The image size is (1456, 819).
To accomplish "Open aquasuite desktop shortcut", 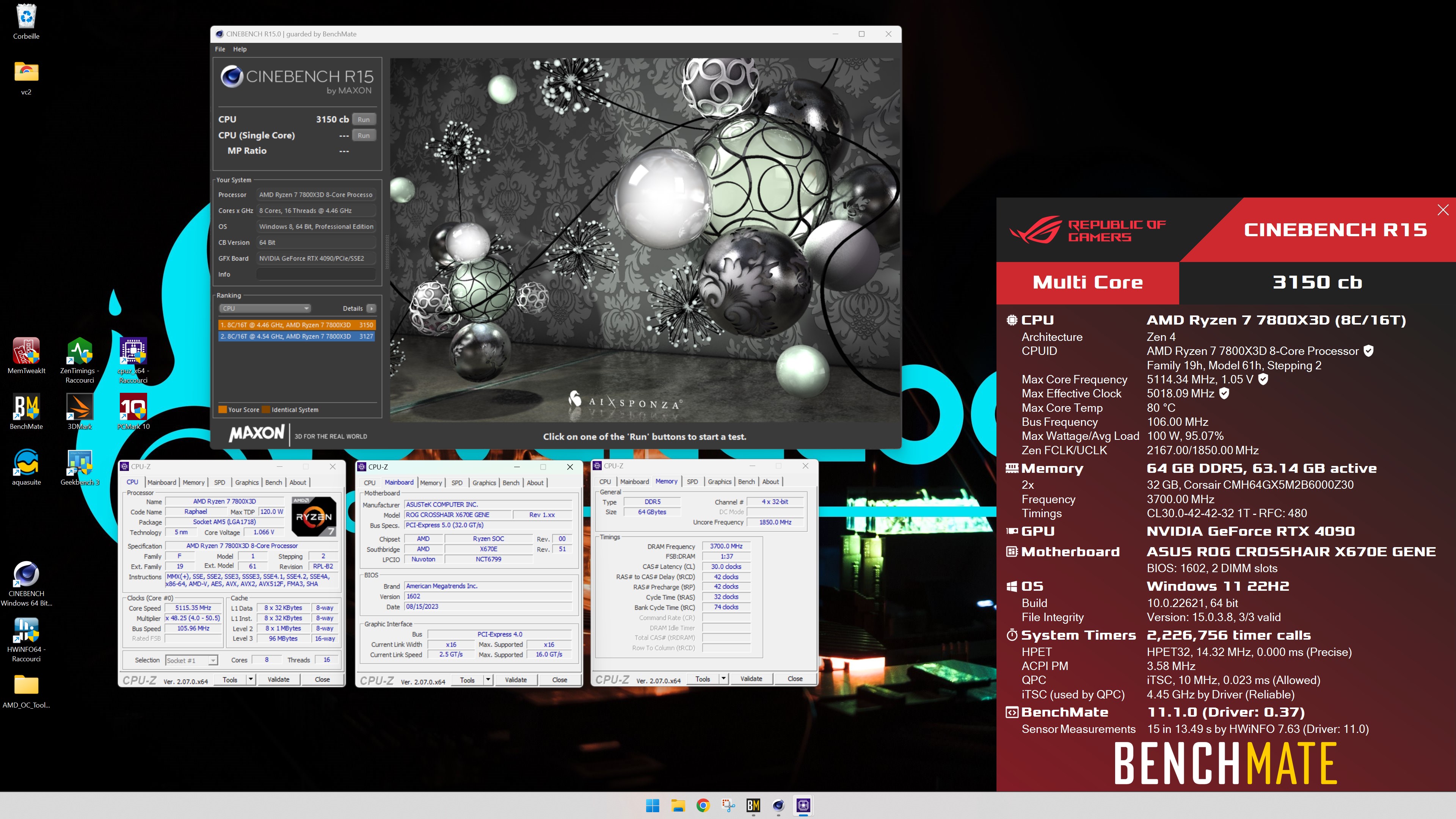I will [x=26, y=463].
